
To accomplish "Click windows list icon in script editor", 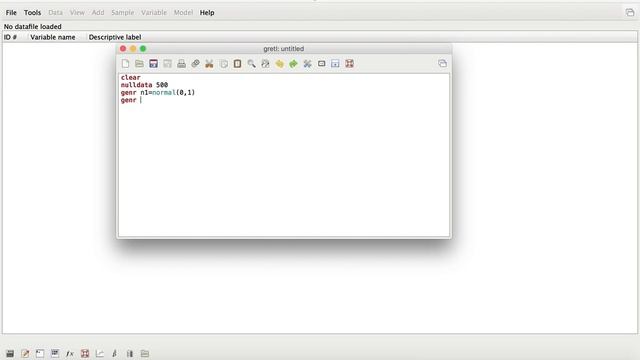I will (442, 63).
